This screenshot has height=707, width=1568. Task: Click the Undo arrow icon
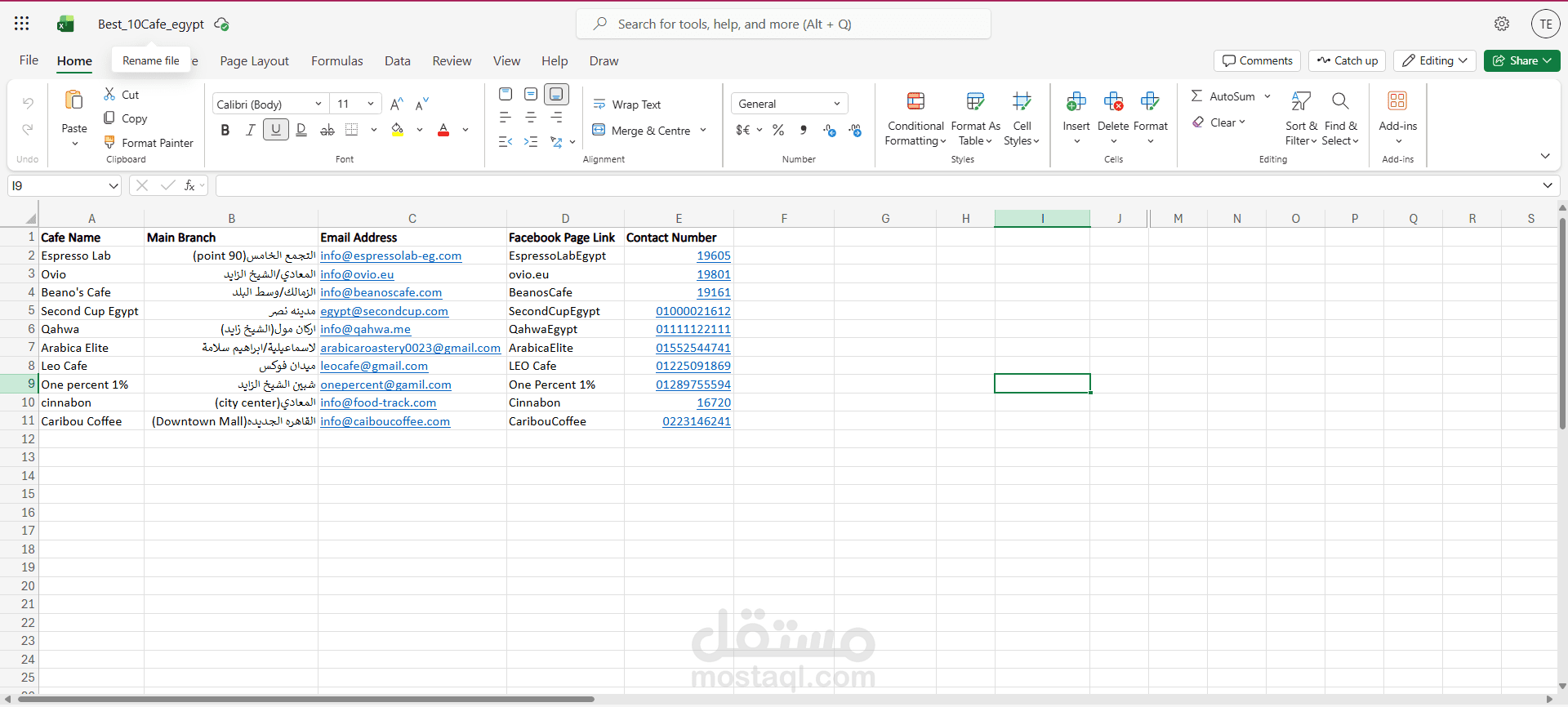[x=28, y=103]
